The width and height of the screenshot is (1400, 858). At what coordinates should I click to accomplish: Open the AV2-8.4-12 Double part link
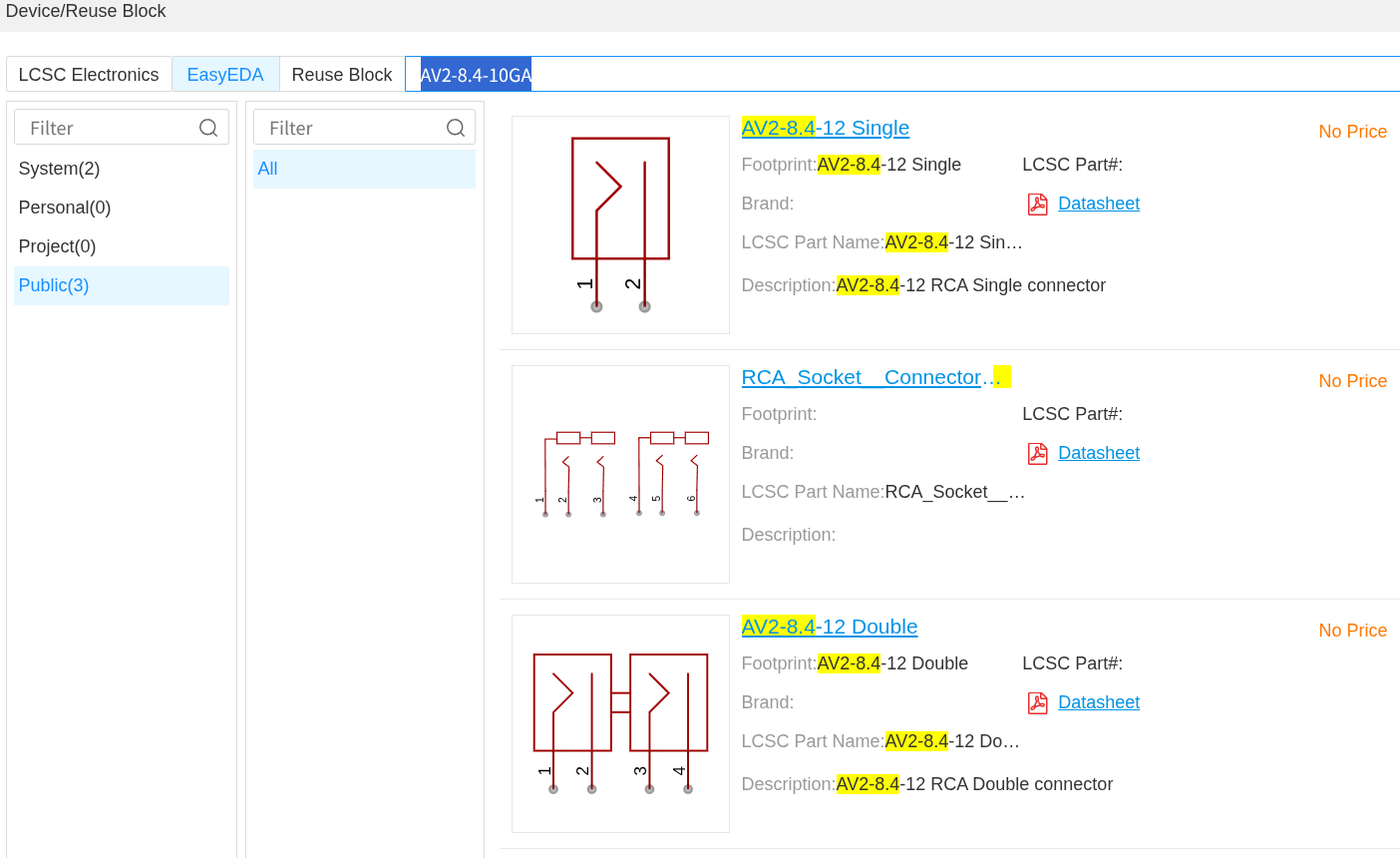tap(830, 627)
